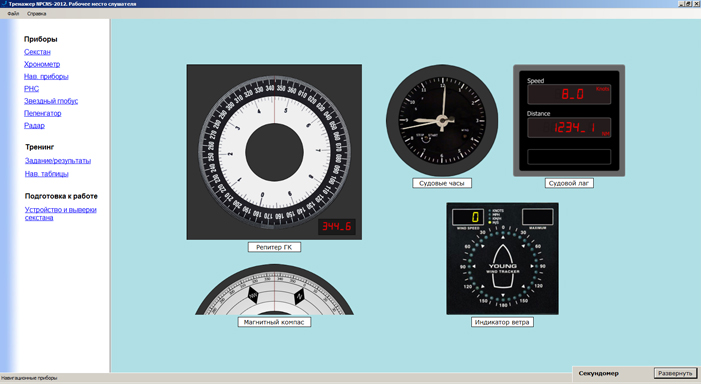This screenshot has height=384, width=701.
Task: Expand the stopwatch with Развернуть button
Action: pyautogui.click(x=675, y=373)
